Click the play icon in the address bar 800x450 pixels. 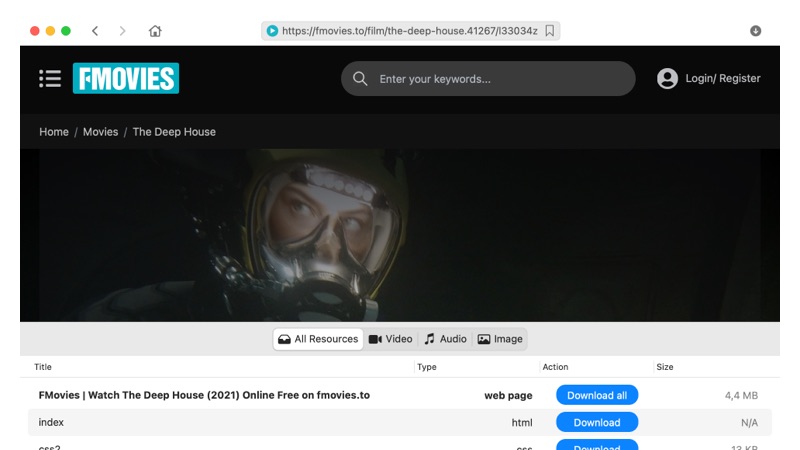tap(272, 31)
